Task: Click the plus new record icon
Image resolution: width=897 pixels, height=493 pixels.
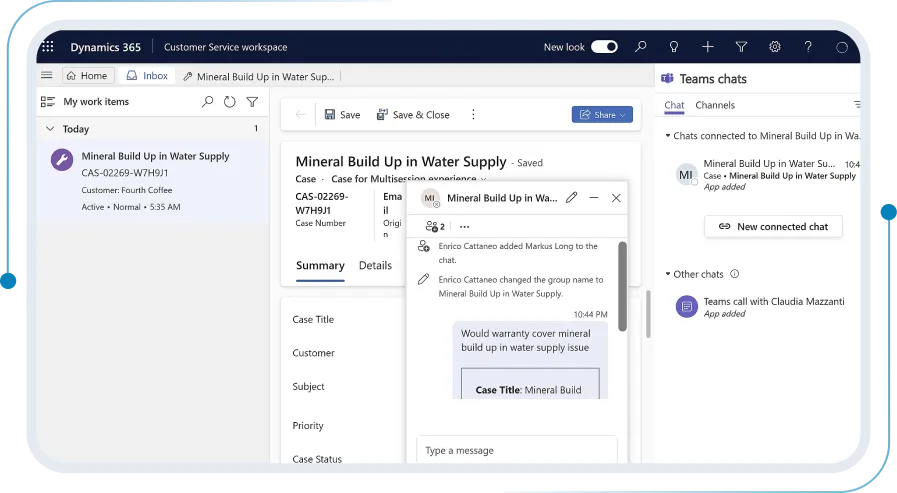Action: 708,47
